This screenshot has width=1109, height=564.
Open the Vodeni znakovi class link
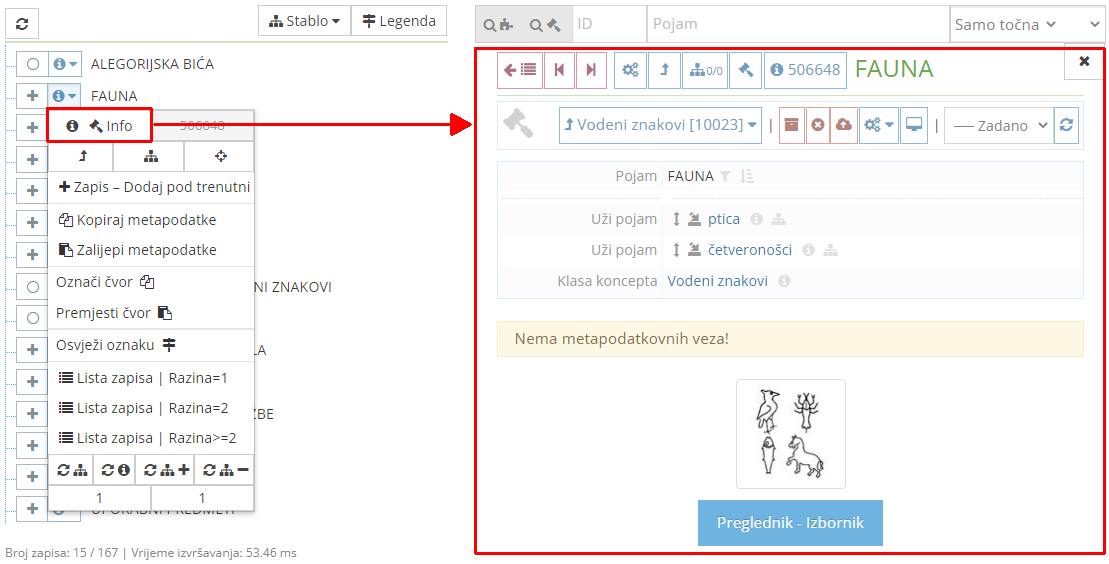pyautogui.click(x=718, y=281)
